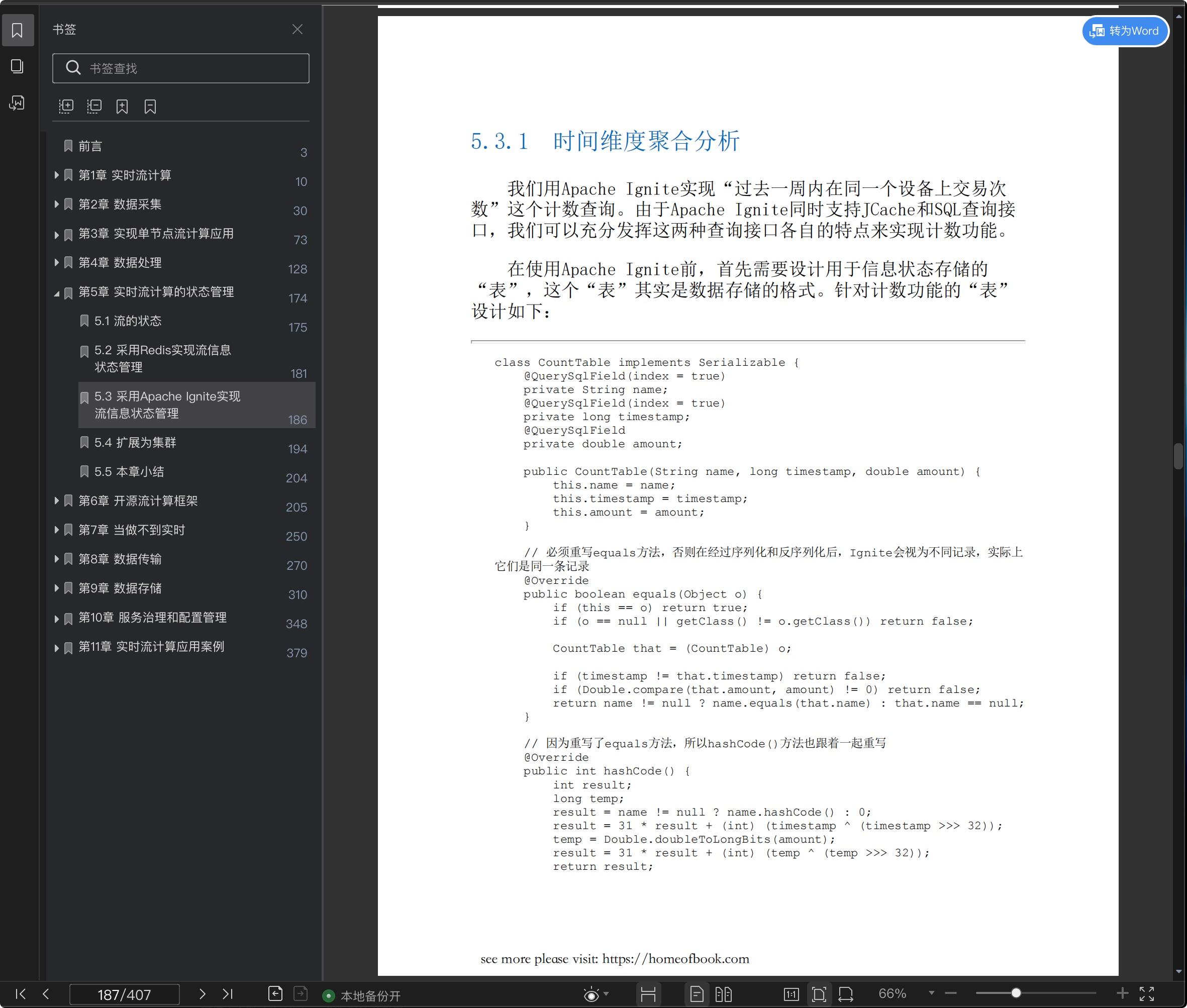Viewport: 1187px width, 1008px height.
Task: Set zoom to actual size 1:1
Action: pos(791,994)
